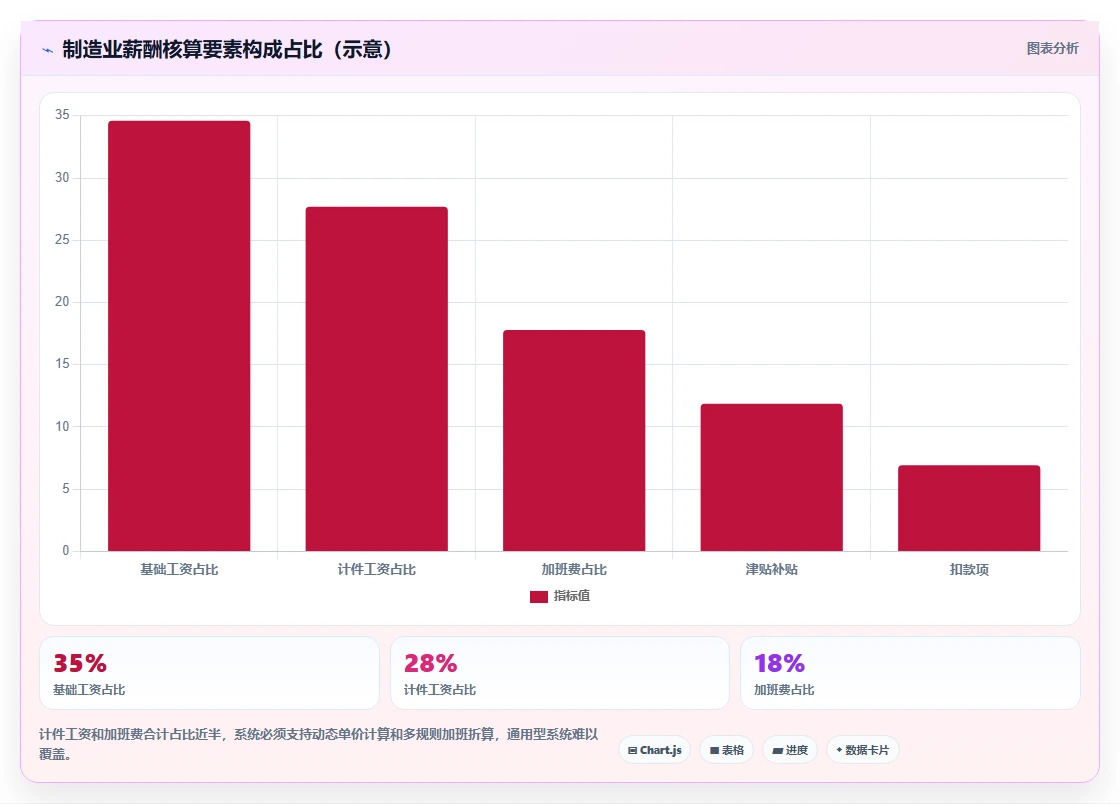Click the 图表分析 label in header
1120x804 pixels.
coord(1052,49)
